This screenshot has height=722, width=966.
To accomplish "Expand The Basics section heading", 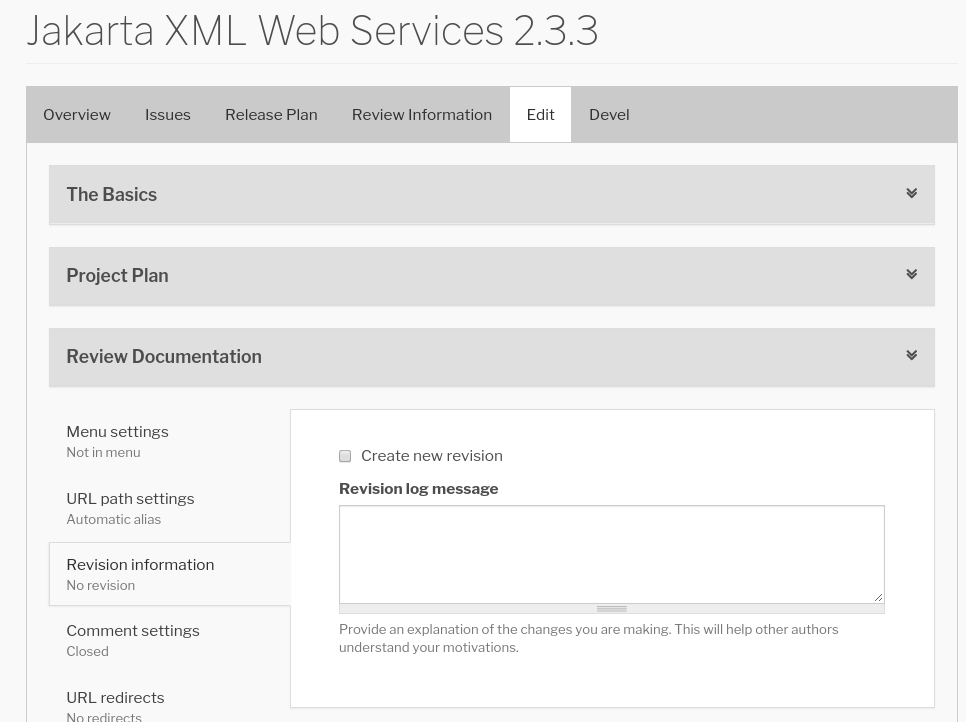I will click(112, 195).
